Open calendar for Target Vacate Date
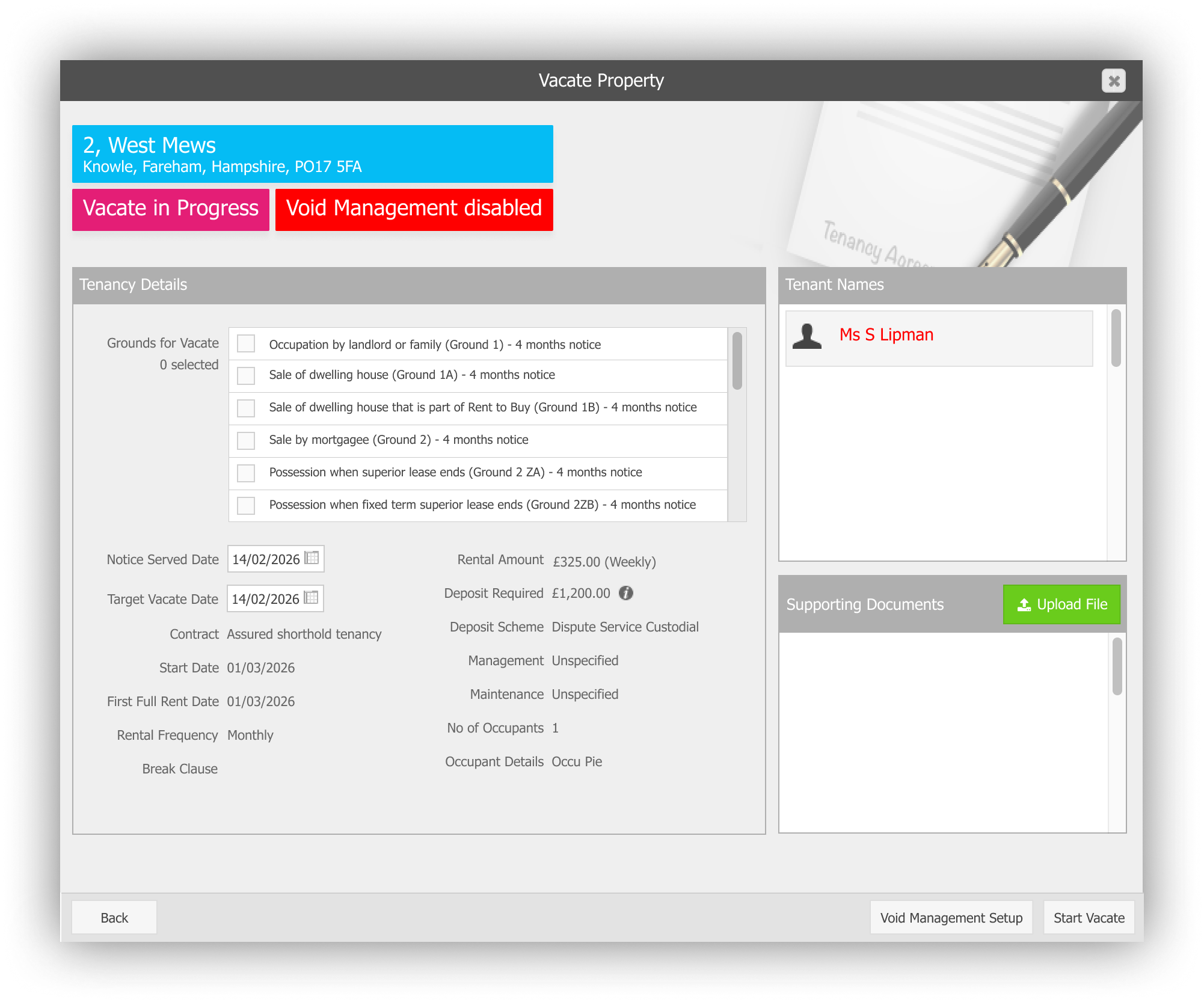1204x1002 pixels. 311,598
